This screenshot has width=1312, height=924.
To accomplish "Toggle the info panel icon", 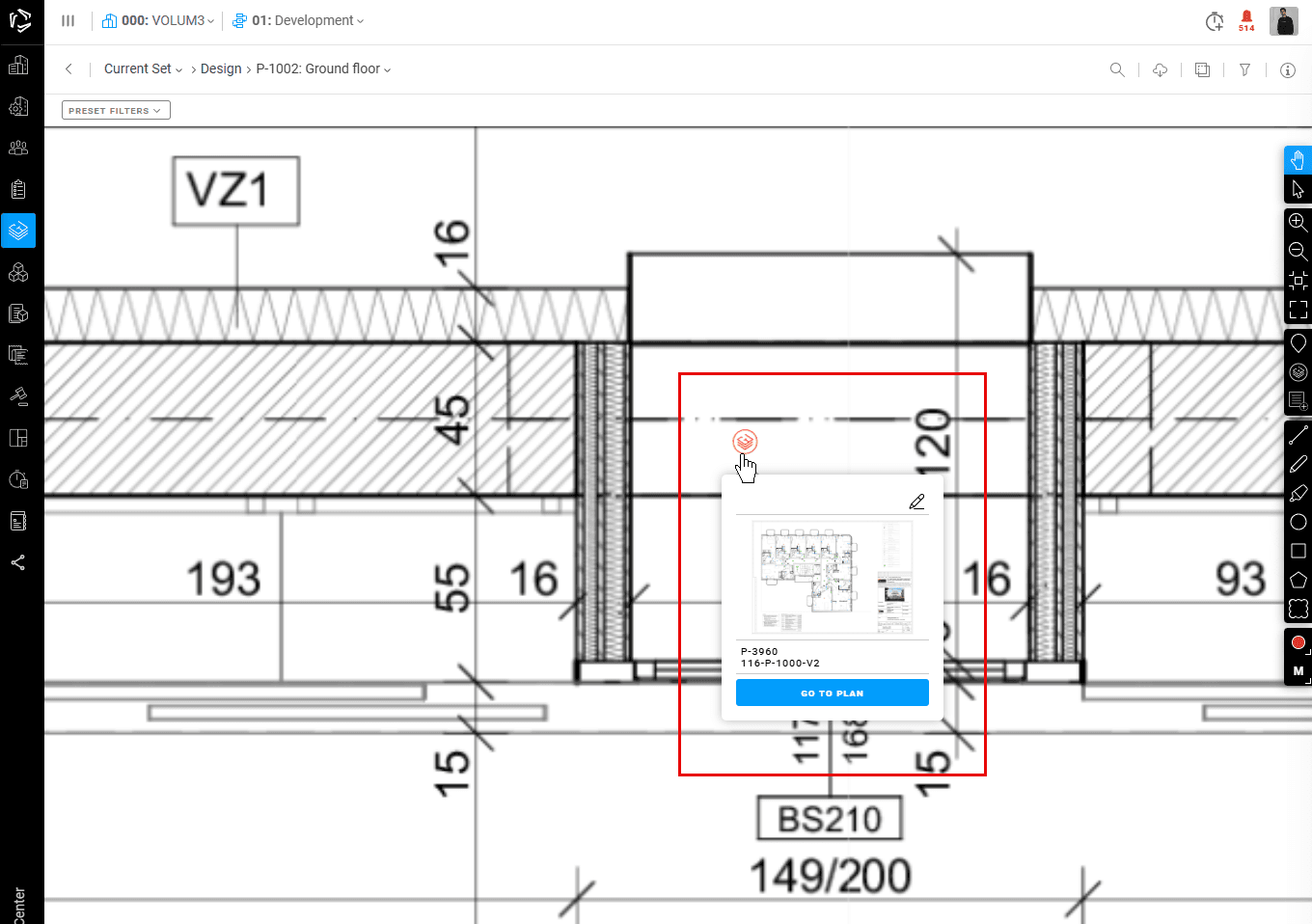I will tap(1287, 69).
